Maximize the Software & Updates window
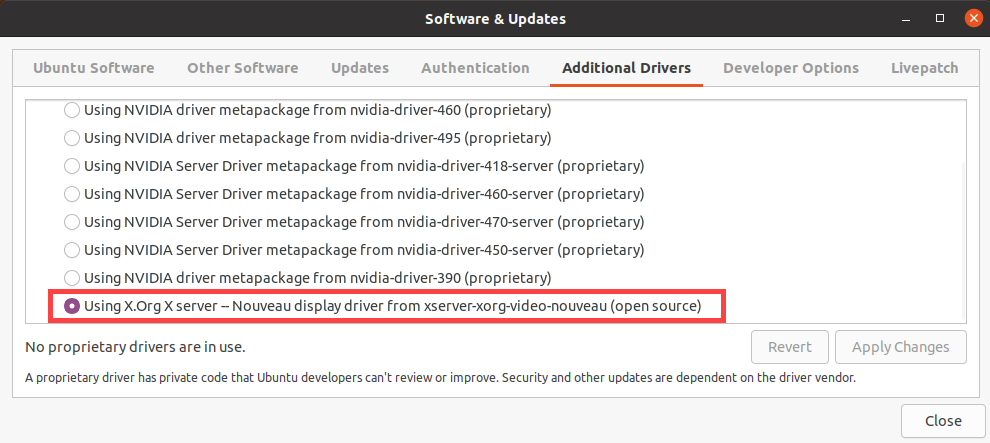 pyautogui.click(x=940, y=19)
